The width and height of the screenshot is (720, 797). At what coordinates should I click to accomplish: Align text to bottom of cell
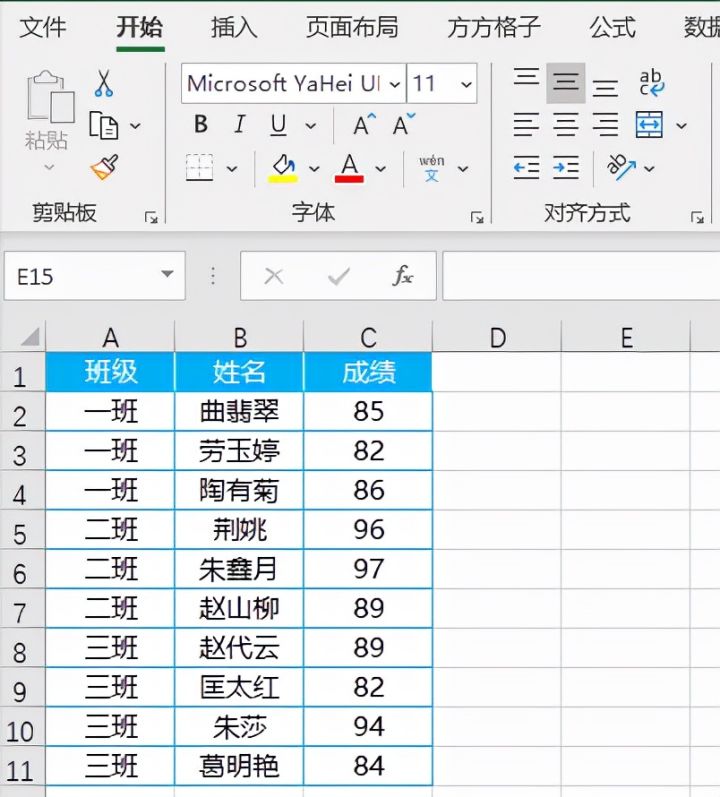pyautogui.click(x=605, y=87)
